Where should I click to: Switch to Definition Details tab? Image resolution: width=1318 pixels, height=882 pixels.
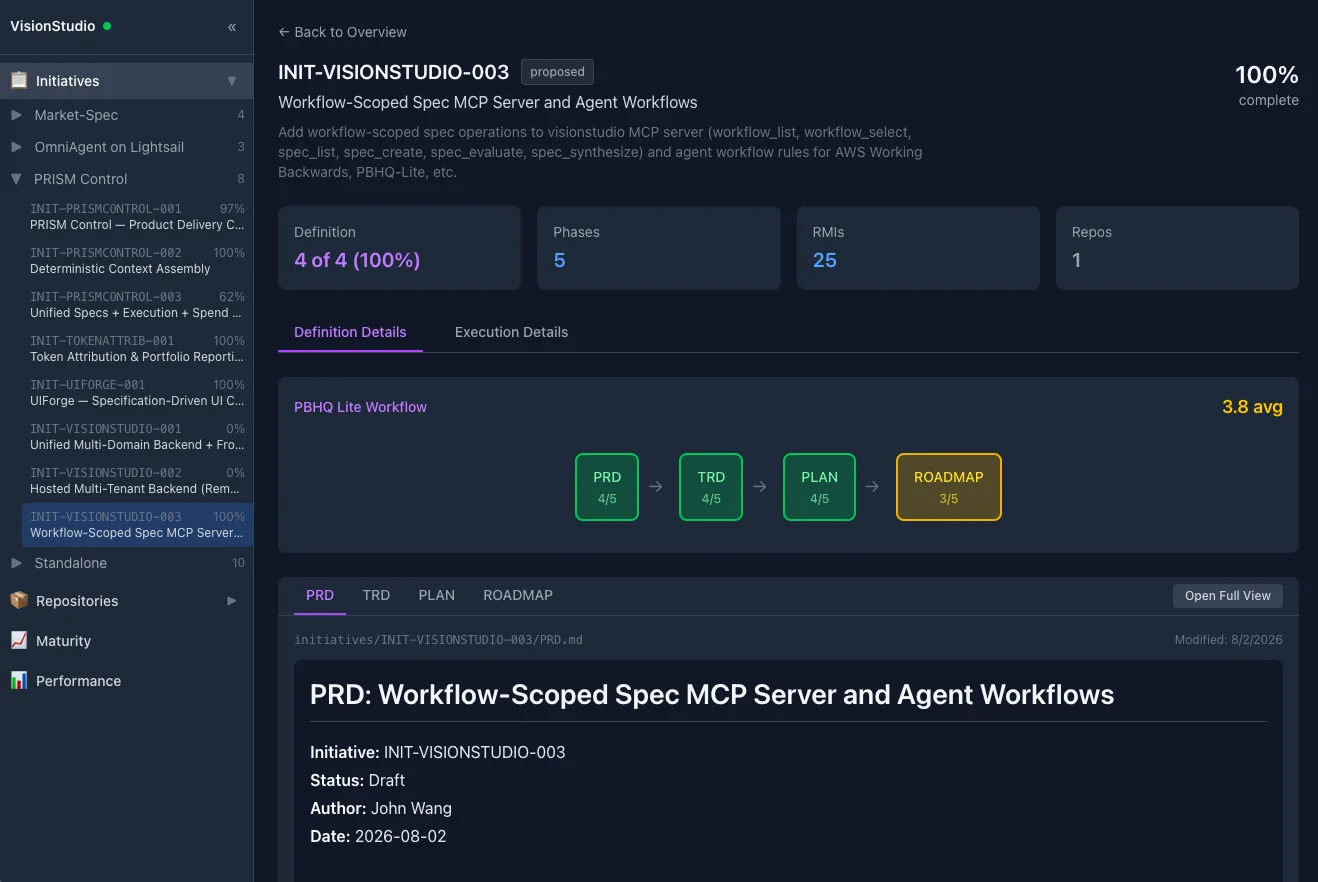click(350, 332)
